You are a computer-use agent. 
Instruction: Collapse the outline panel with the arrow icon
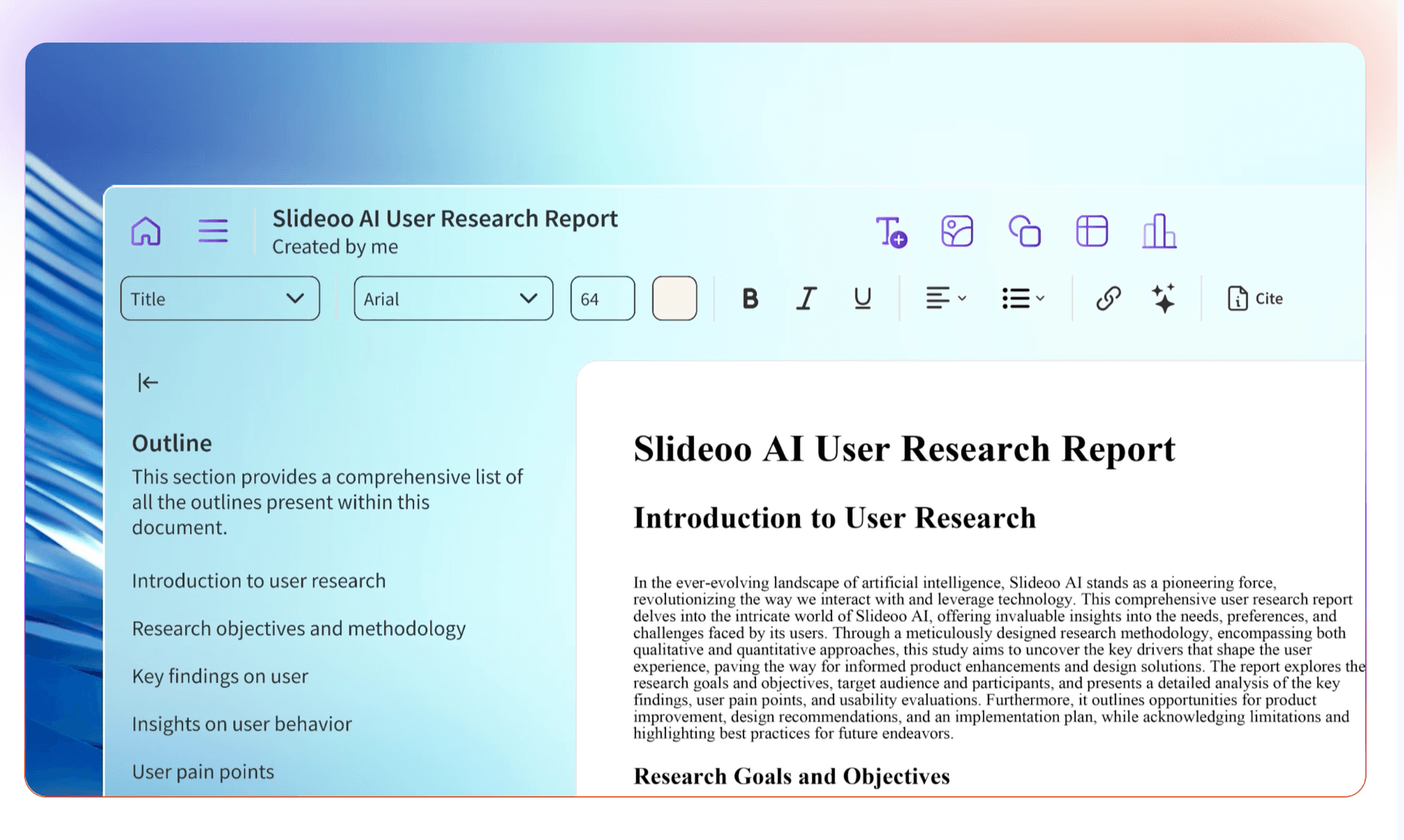(x=148, y=382)
